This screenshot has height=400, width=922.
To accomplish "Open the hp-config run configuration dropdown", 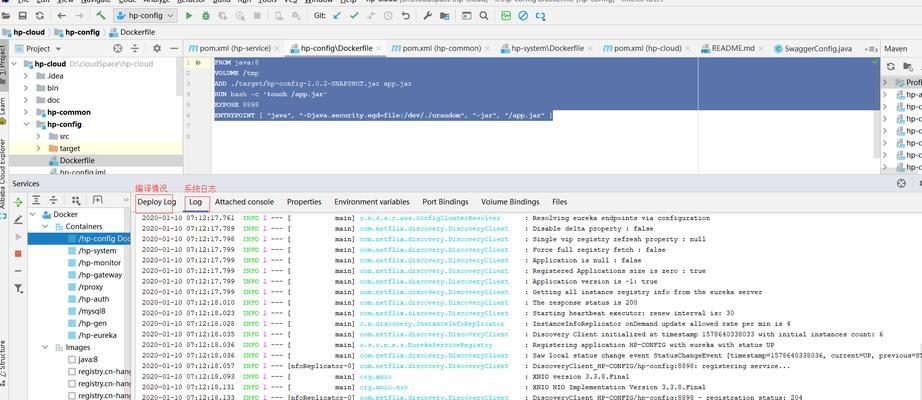I will [x=145, y=16].
